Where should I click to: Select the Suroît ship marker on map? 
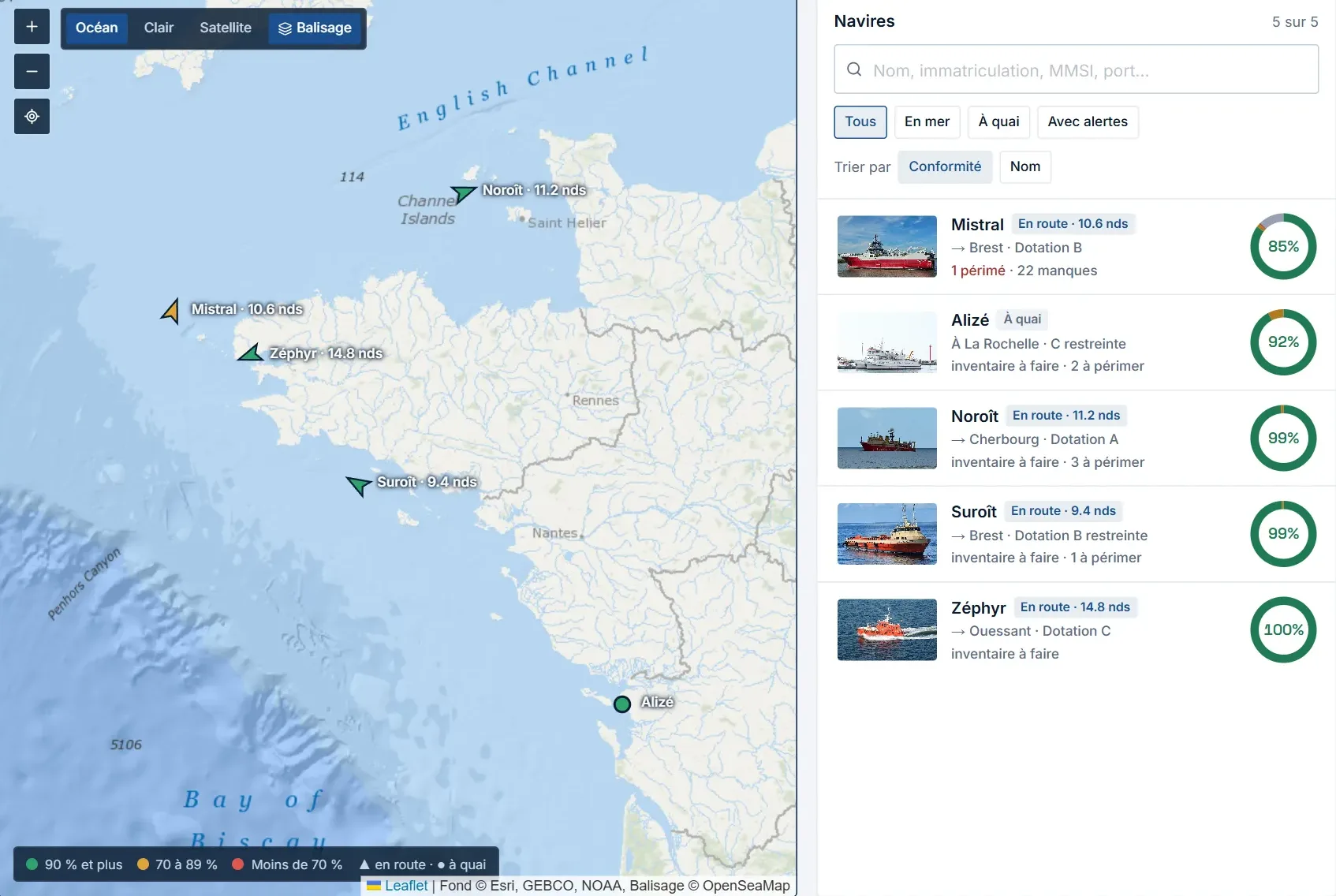(x=359, y=485)
